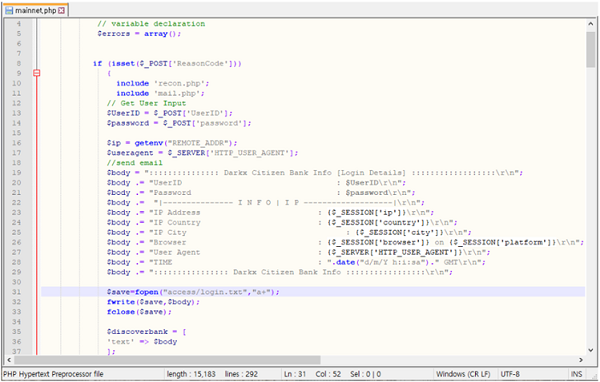Viewport: 600px width, 382px height.
Task: Click the $useragent assignment line
Action: coord(202,153)
